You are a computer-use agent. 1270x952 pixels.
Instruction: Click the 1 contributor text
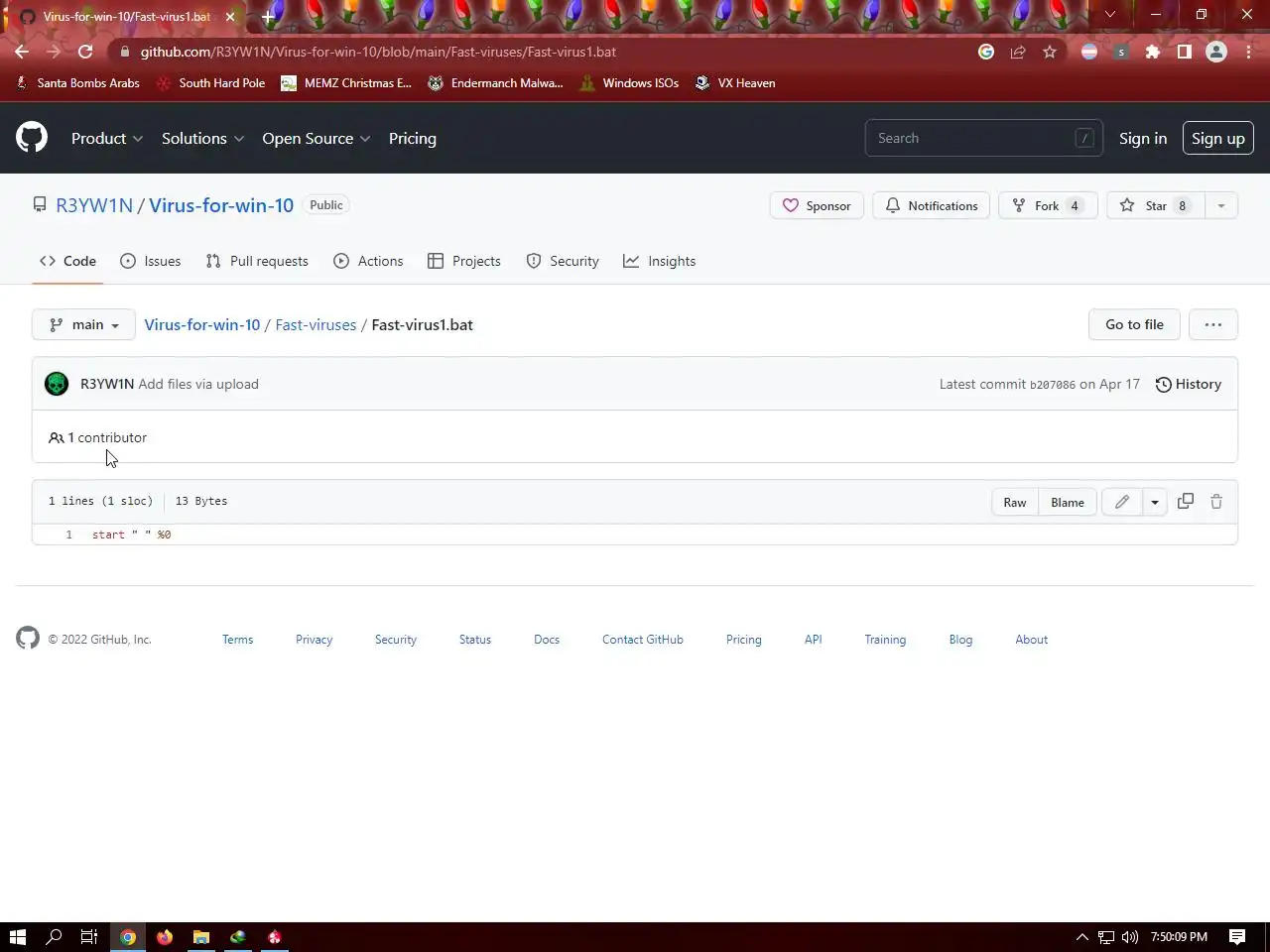(97, 437)
